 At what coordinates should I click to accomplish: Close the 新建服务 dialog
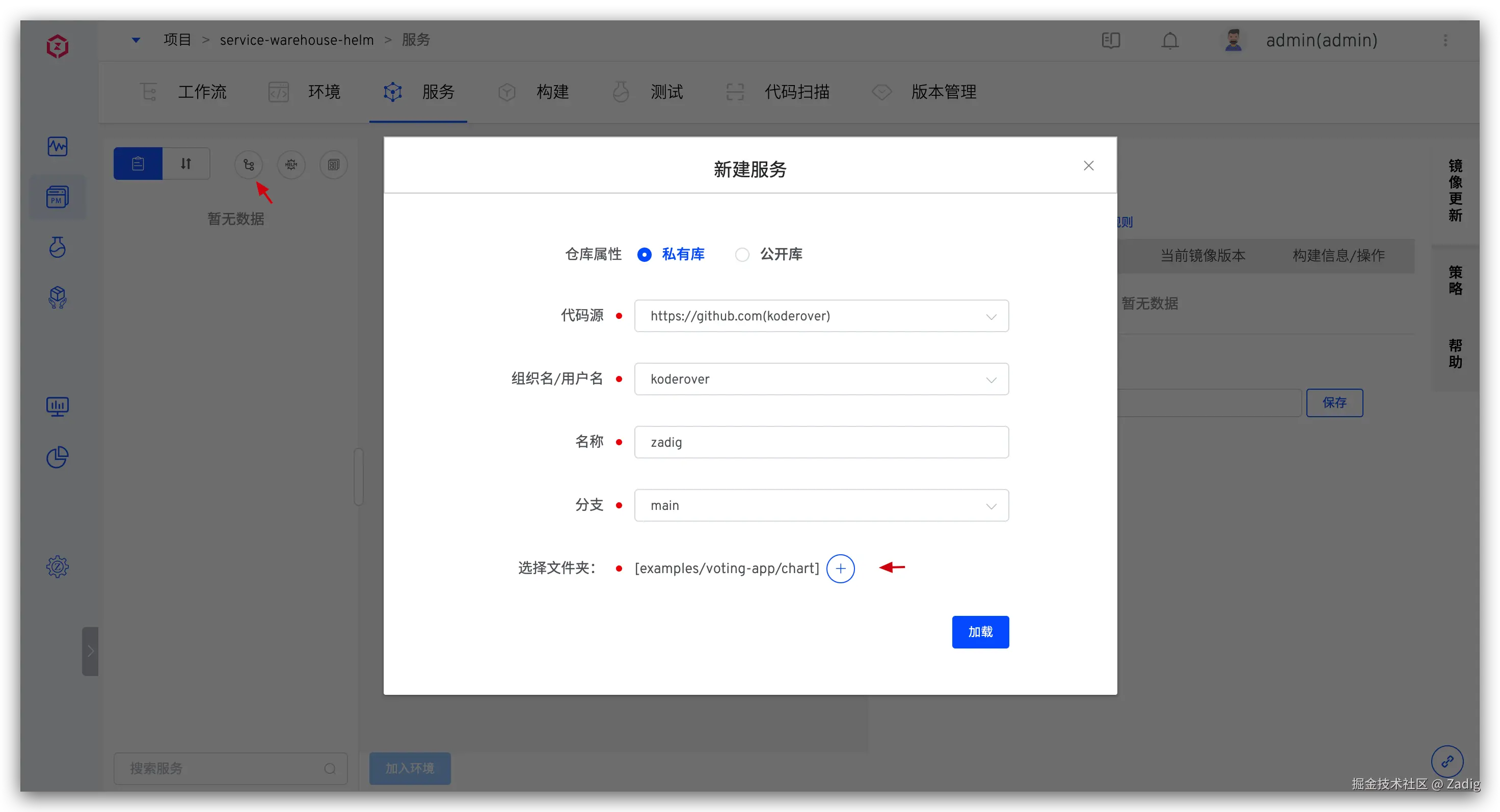[1088, 166]
